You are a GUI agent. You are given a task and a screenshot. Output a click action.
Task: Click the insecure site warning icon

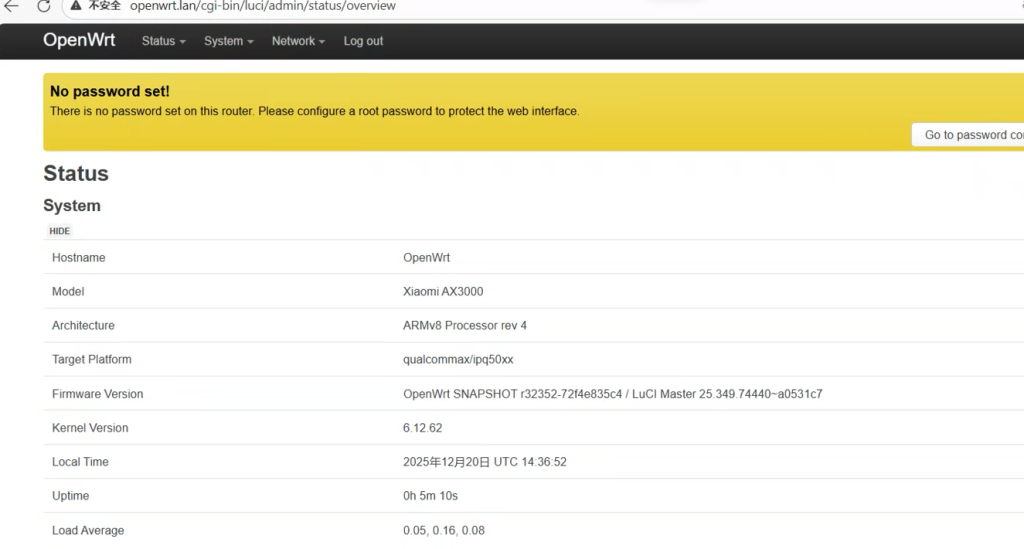click(78, 6)
